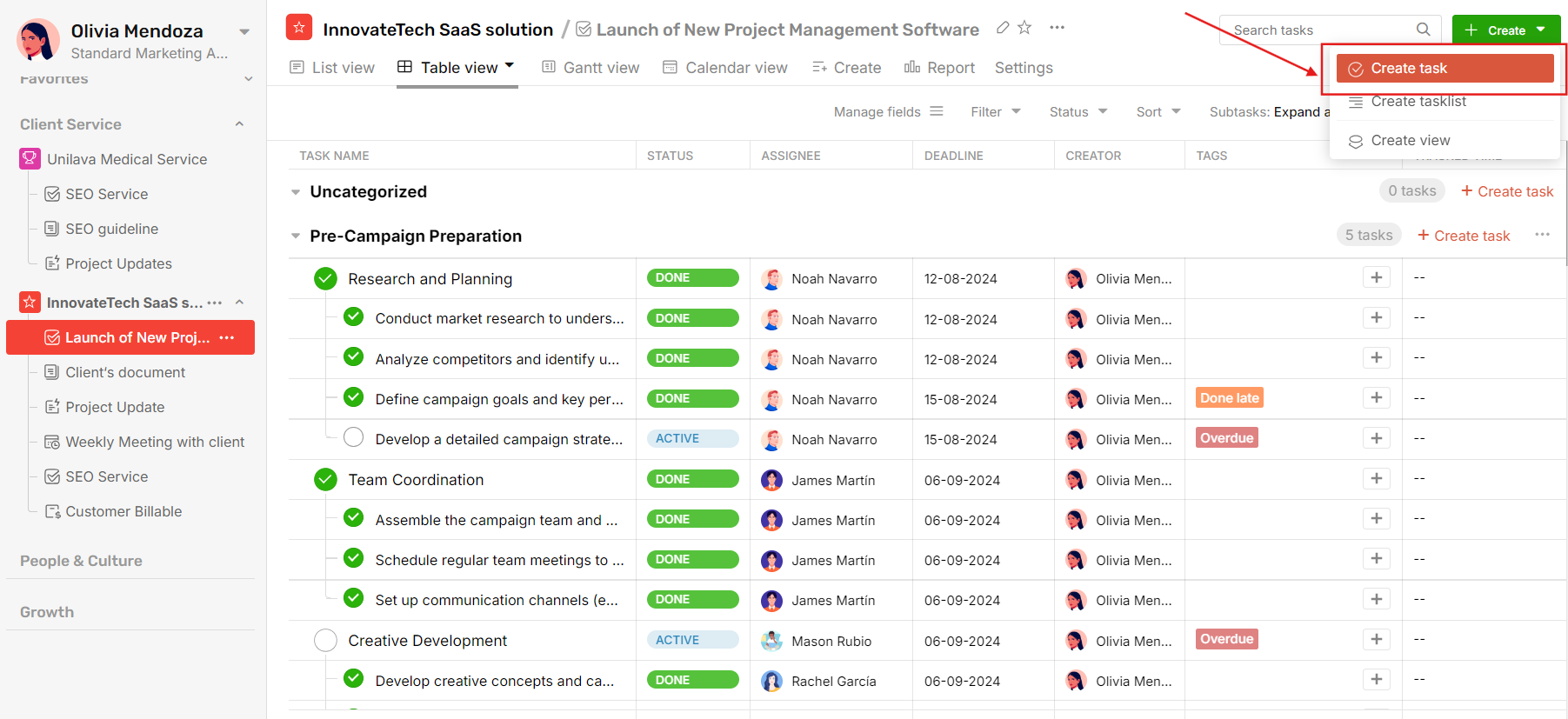
Task: Open the three-dot menu beside project title
Action: click(1057, 28)
